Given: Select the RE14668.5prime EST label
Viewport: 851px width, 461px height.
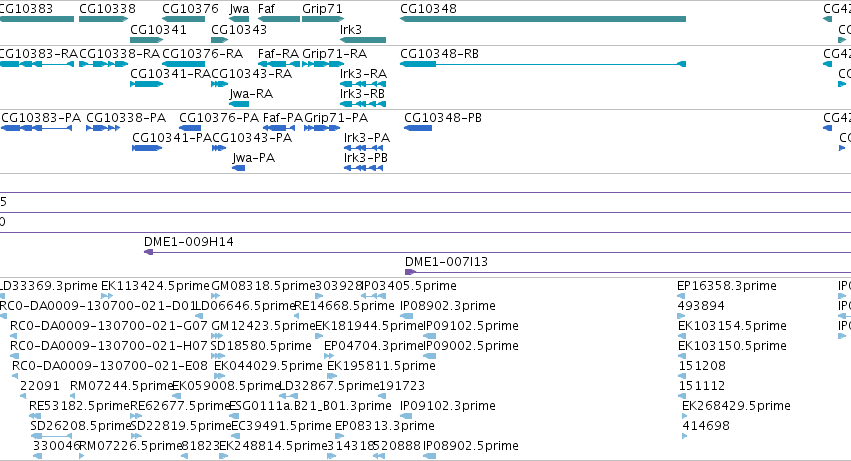Looking at the screenshot, I should click(x=344, y=306).
